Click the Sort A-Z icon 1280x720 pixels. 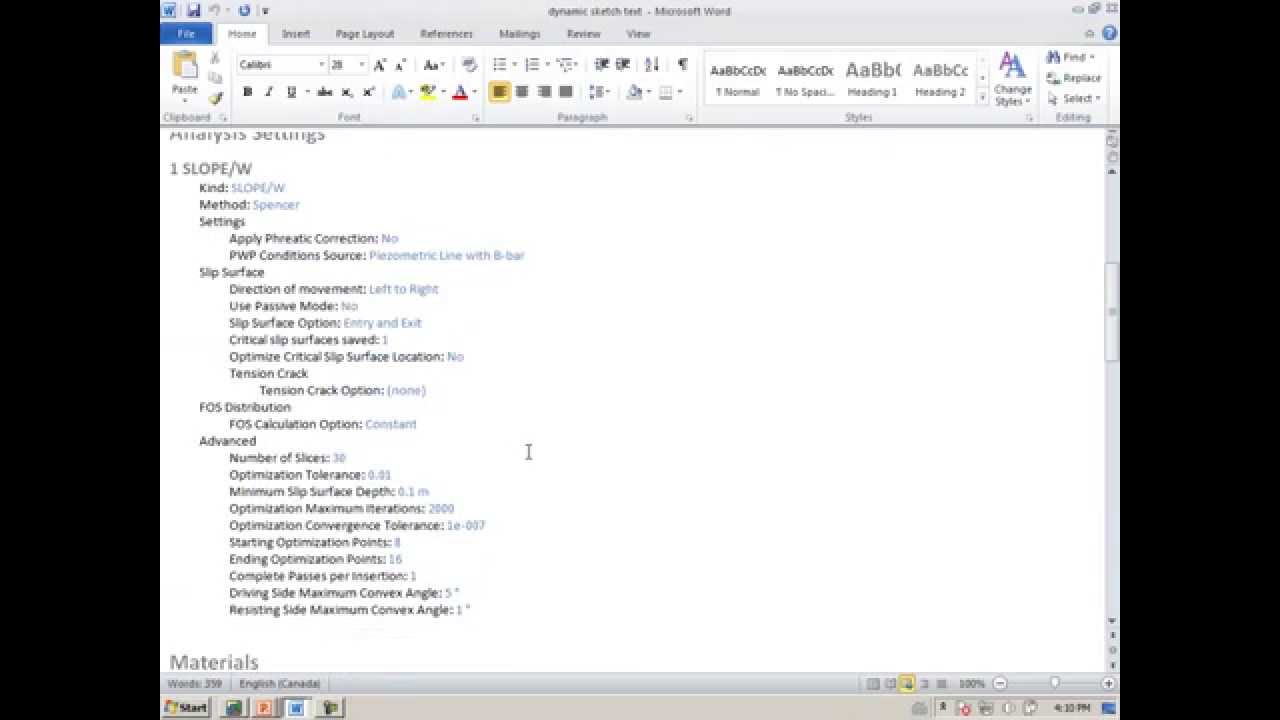tap(652, 65)
